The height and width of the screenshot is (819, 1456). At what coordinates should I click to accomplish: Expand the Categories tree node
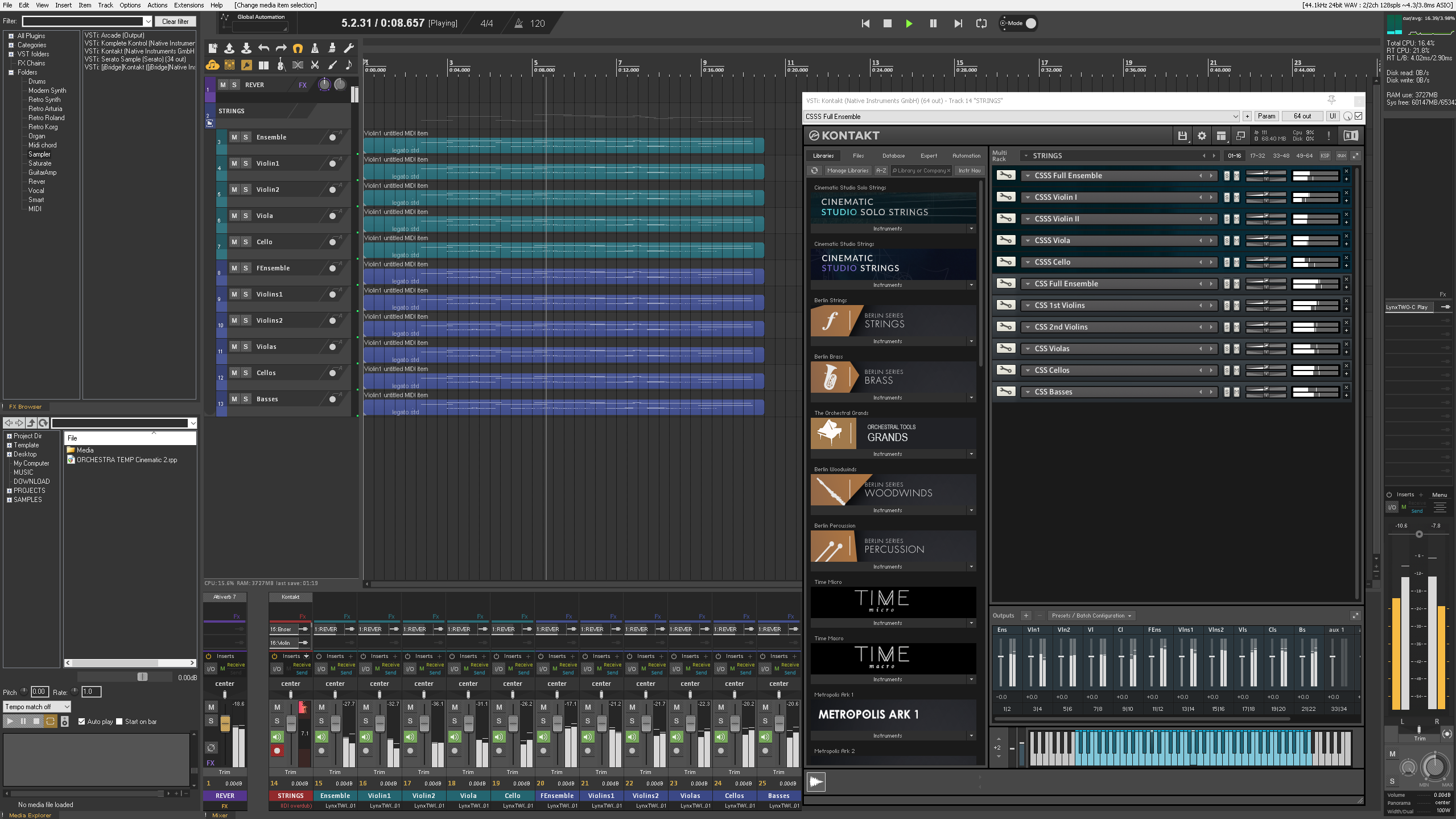pyautogui.click(x=11, y=45)
